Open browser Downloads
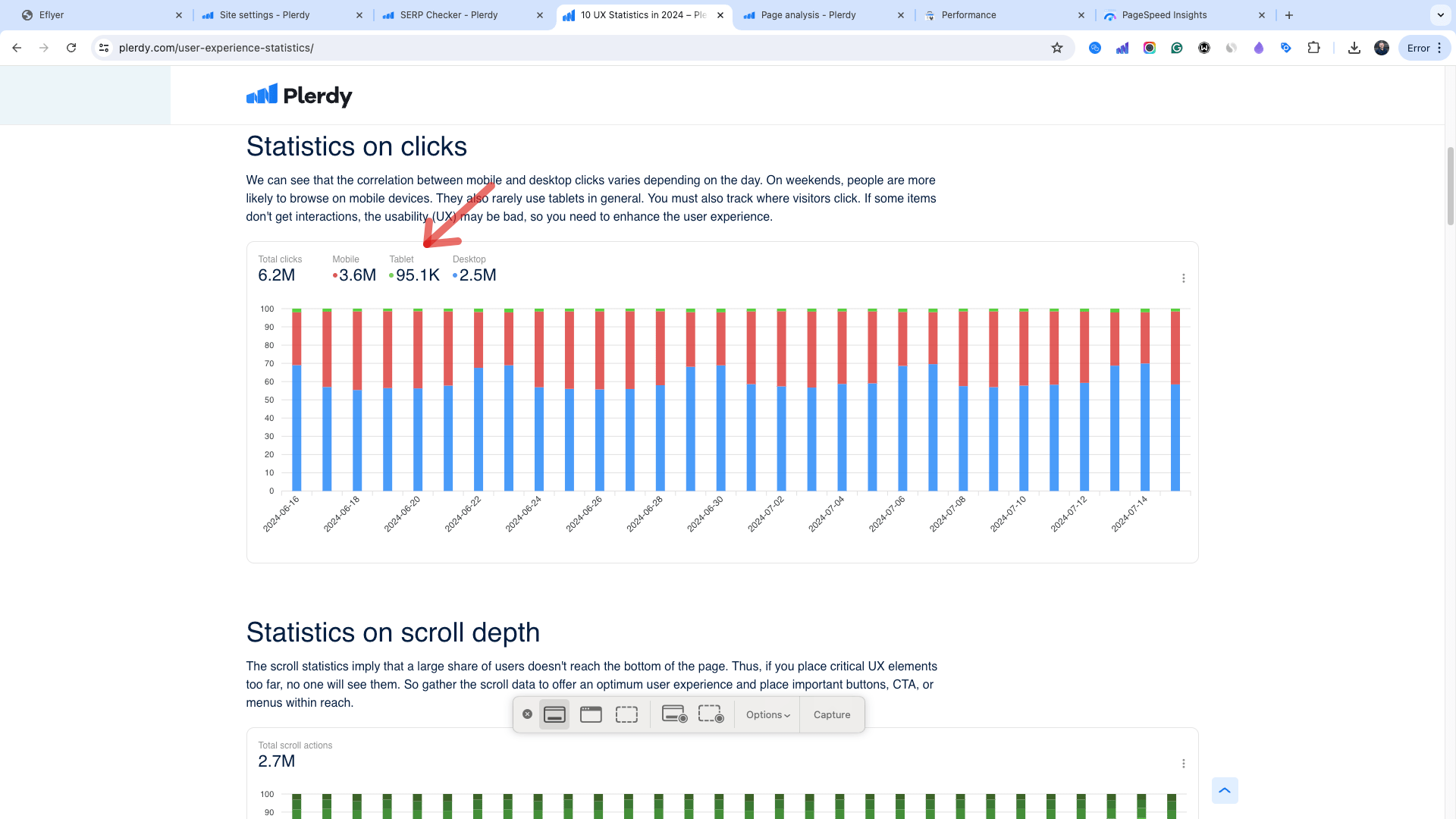The width and height of the screenshot is (1456, 819). 1354,48
